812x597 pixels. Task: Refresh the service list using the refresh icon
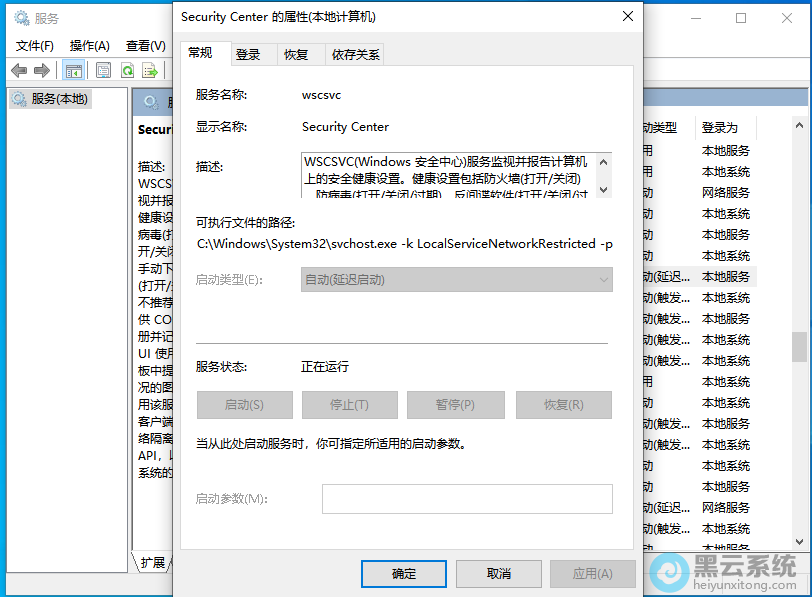point(129,70)
